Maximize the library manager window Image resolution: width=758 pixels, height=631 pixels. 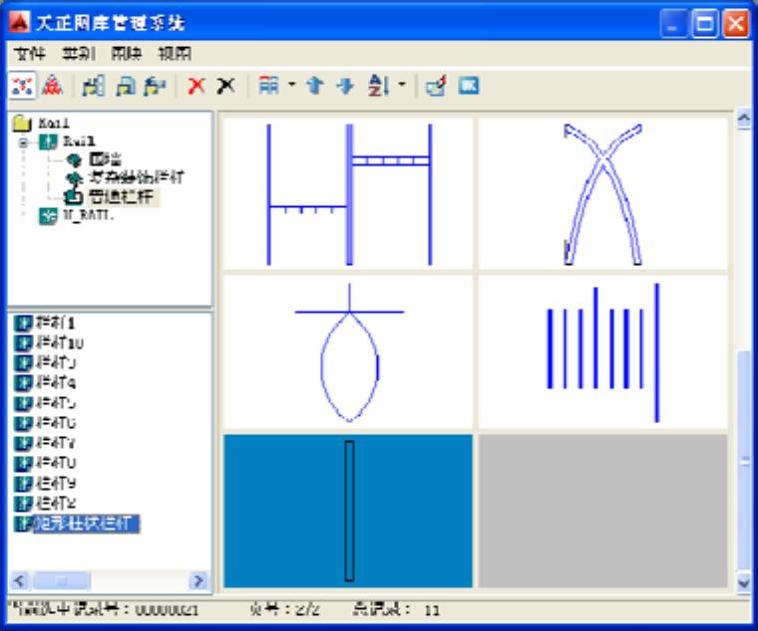click(x=704, y=23)
